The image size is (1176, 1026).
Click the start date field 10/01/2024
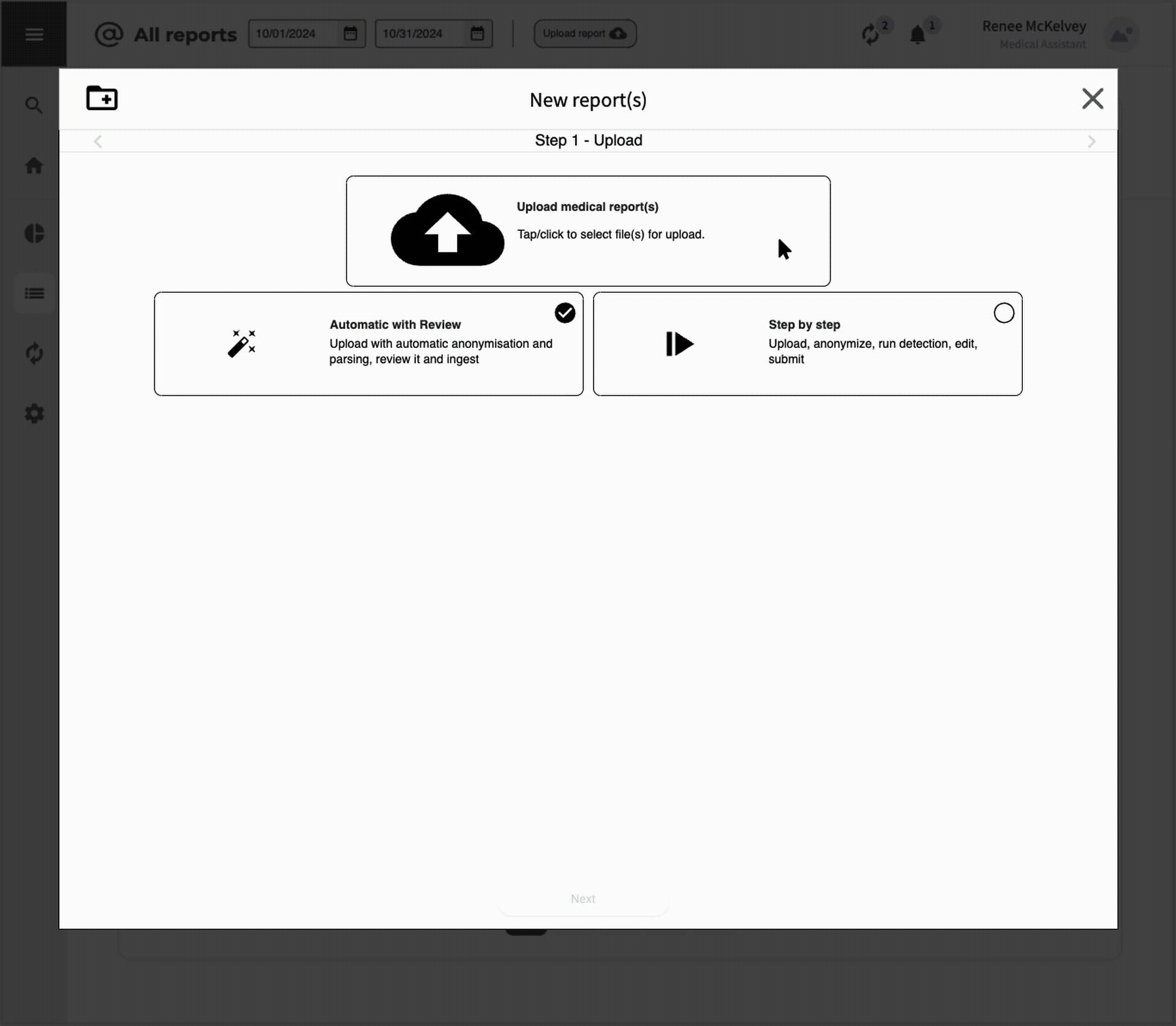tap(306, 34)
